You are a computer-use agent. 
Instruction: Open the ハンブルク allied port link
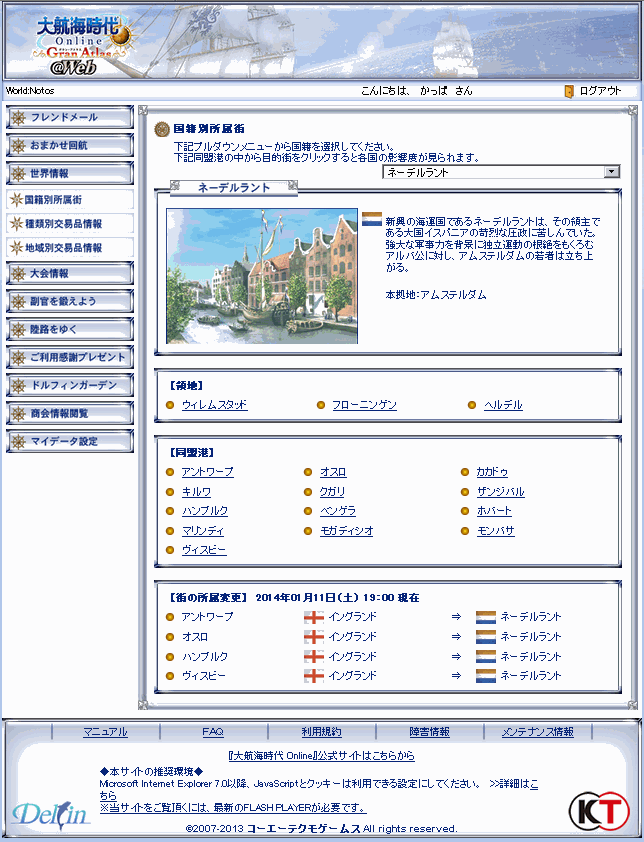[x=205, y=511]
